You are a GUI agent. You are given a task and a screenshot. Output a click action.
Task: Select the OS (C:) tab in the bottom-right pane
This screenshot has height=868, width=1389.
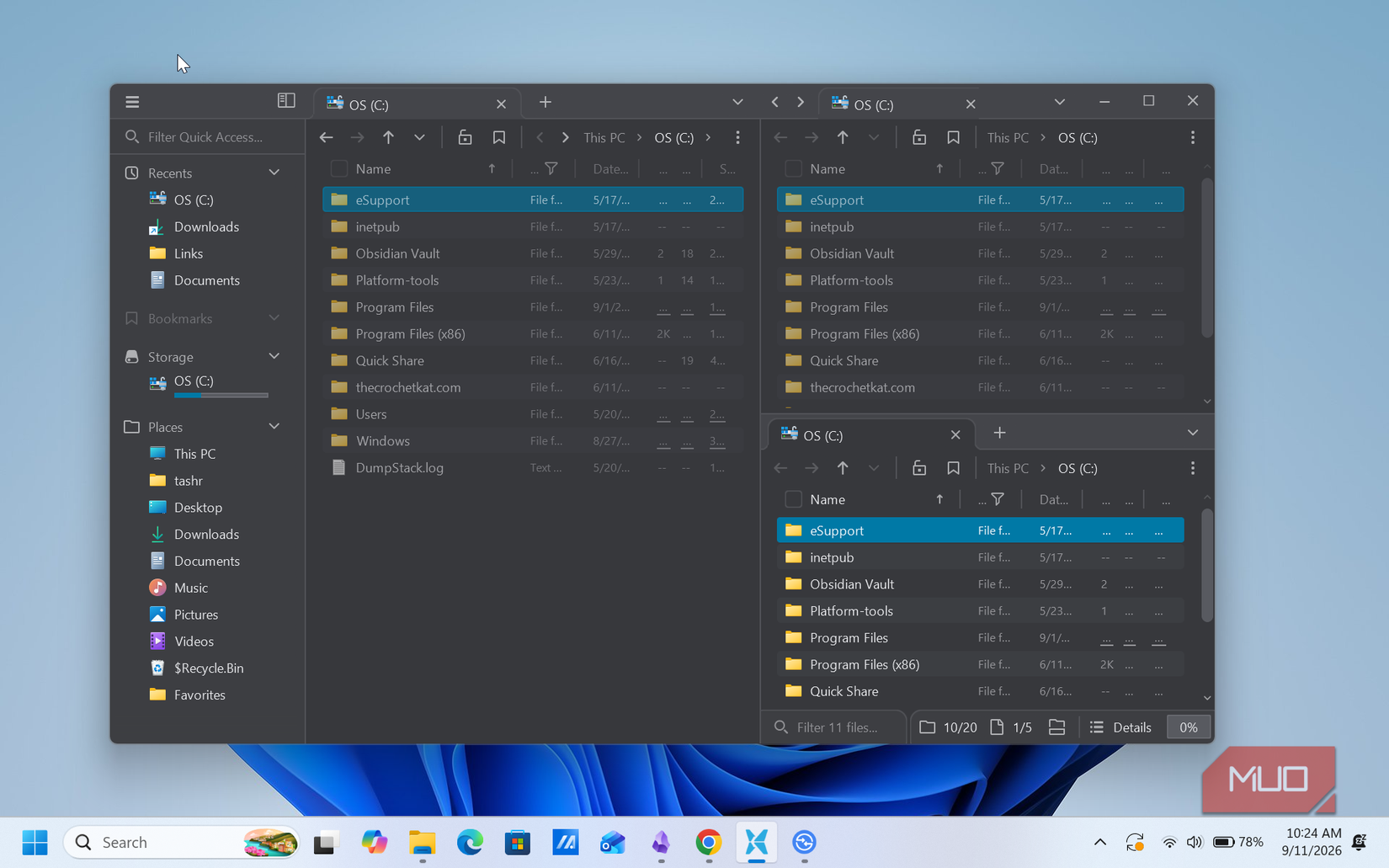[871, 434]
